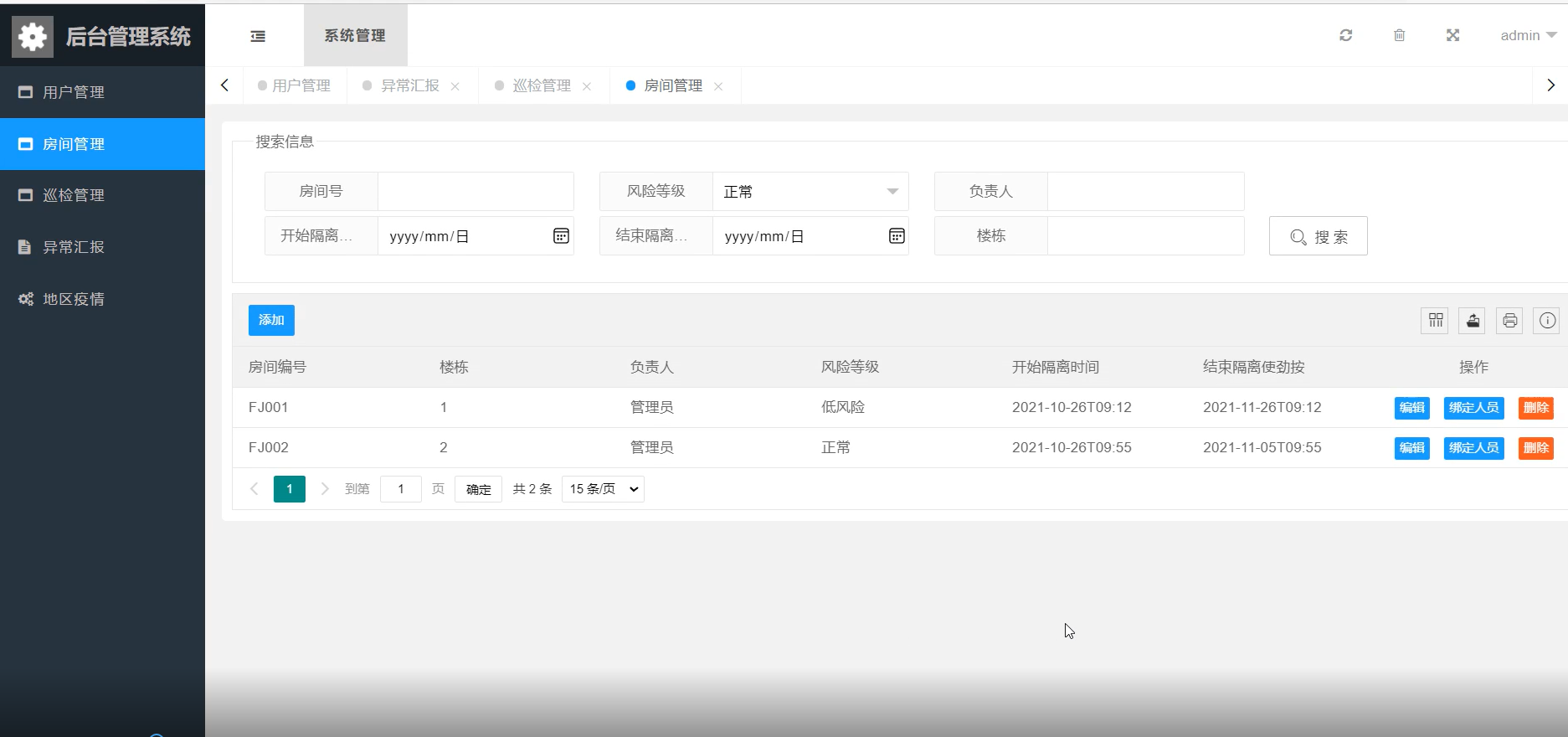Screen dimensions: 1568x737
Task: Open 地区疫情 in the sidebar
Action: [102, 299]
